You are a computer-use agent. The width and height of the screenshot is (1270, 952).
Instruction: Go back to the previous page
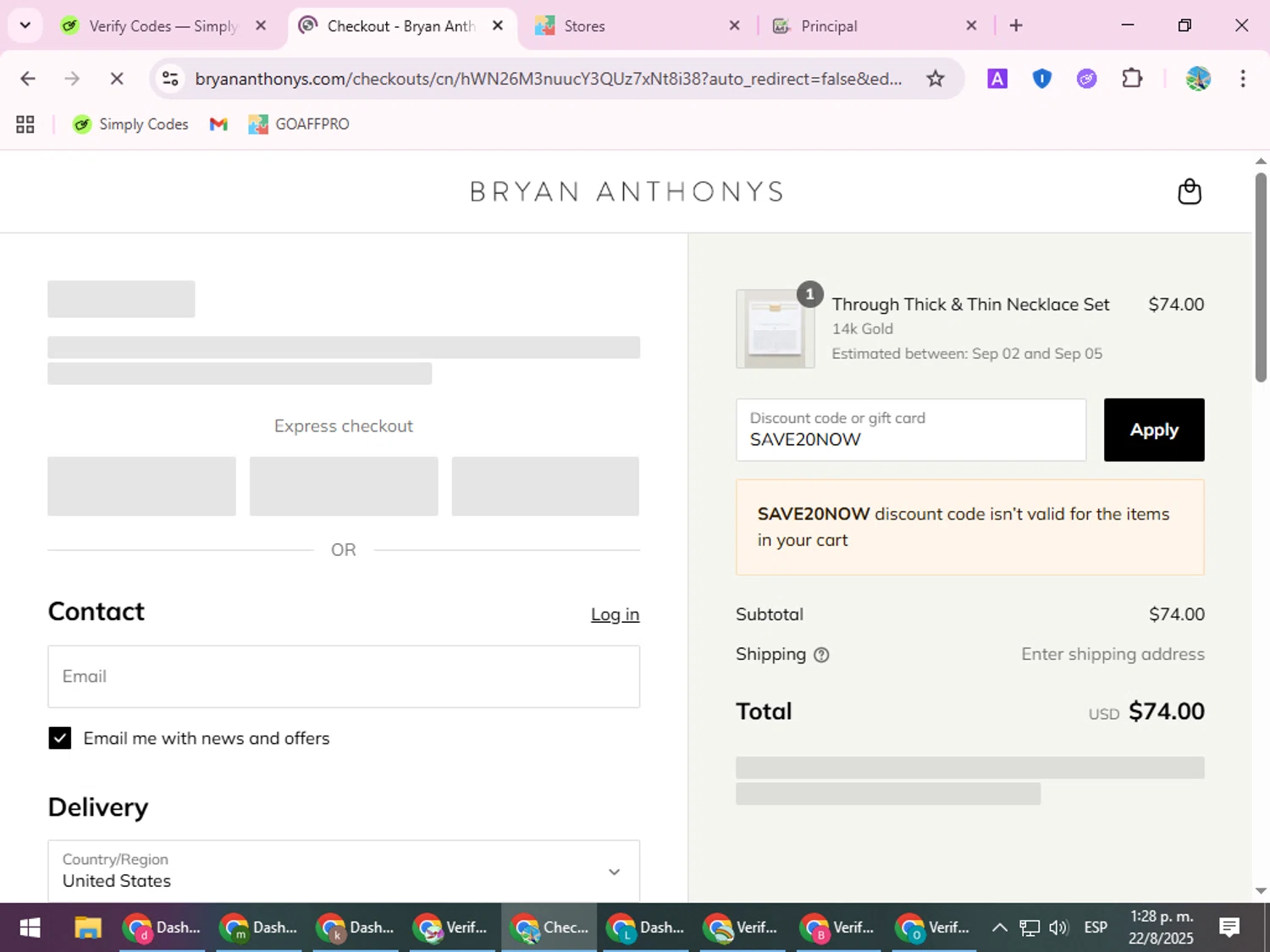point(28,79)
